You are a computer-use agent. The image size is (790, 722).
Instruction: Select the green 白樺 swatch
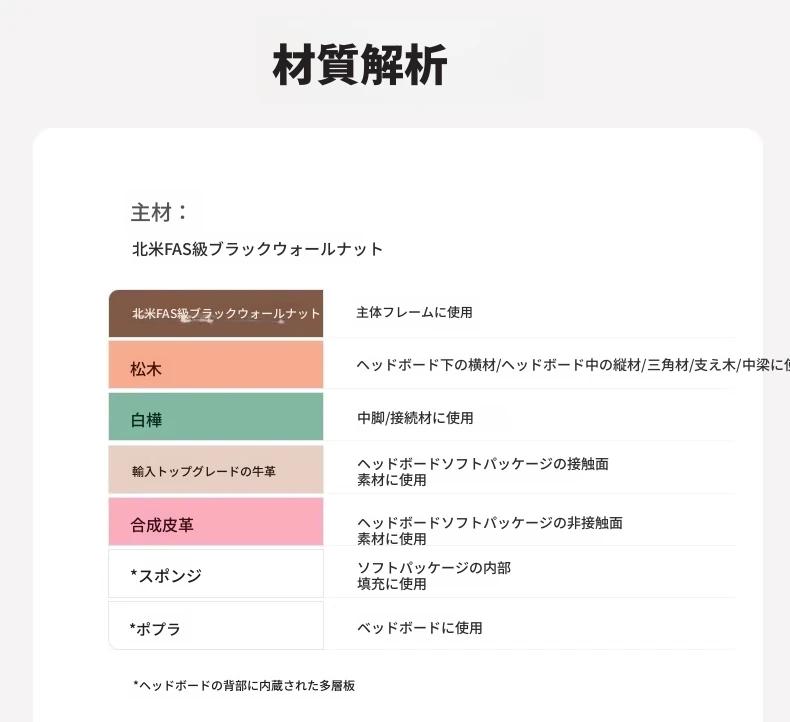pos(216,417)
